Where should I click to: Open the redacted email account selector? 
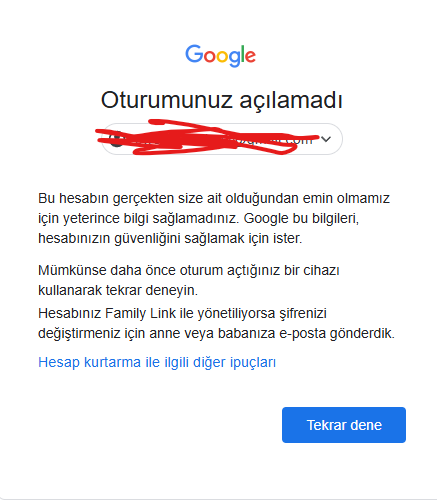222,139
